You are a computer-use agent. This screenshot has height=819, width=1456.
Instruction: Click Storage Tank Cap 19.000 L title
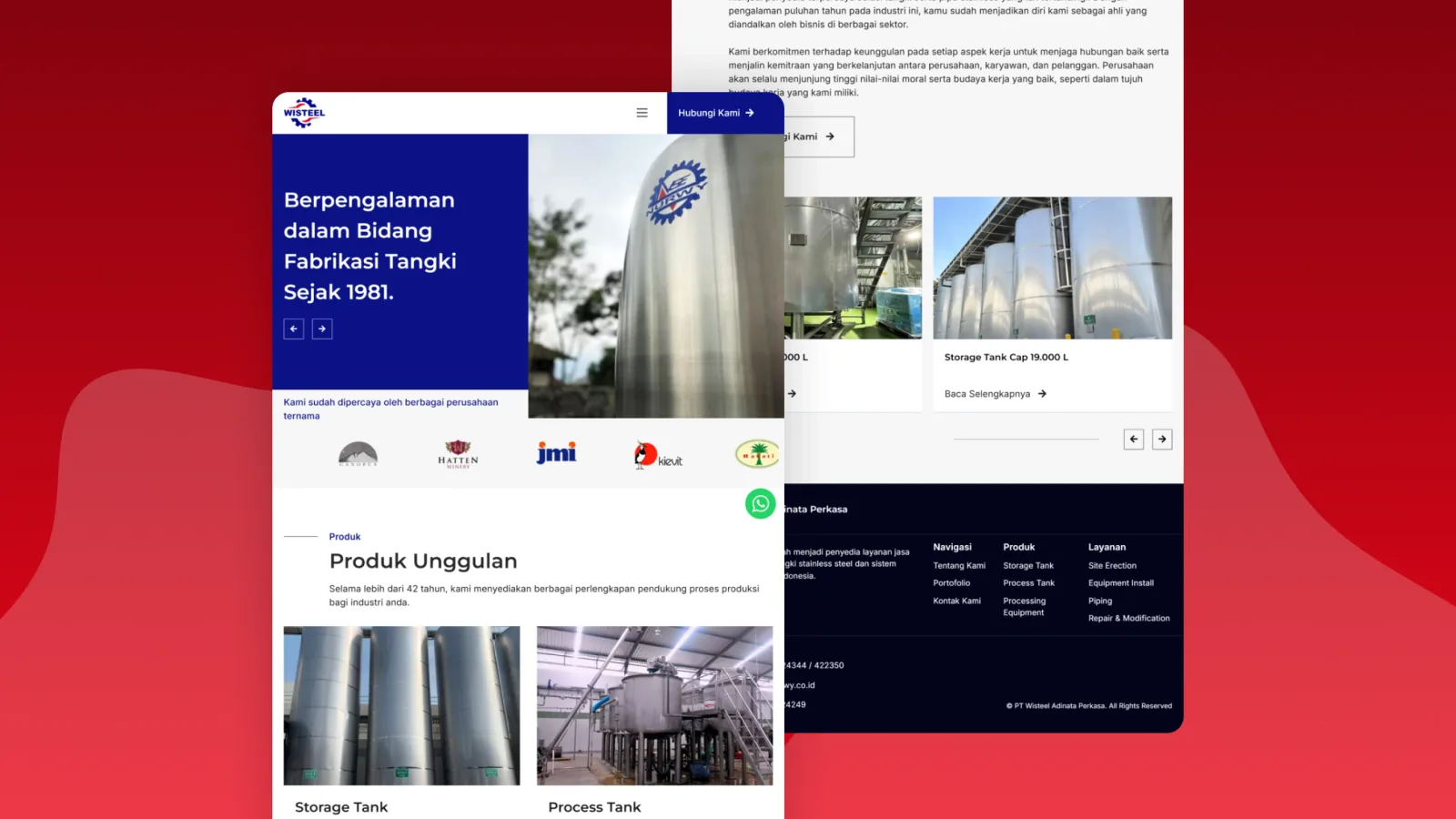1006,358
